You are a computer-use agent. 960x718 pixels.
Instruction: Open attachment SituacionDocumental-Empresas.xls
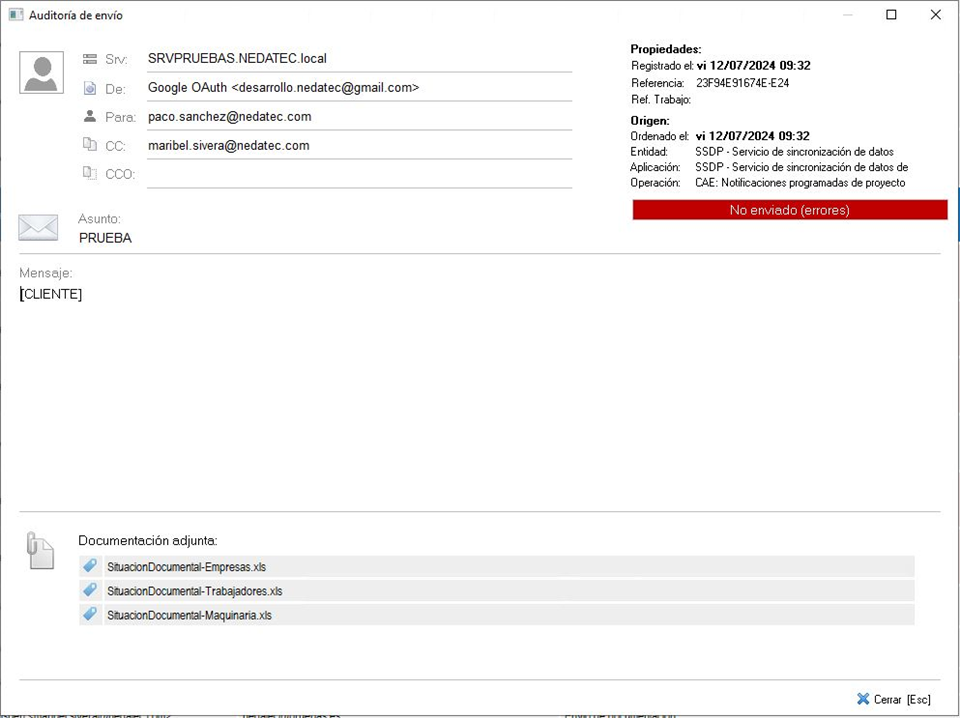pyautogui.click(x=186, y=567)
